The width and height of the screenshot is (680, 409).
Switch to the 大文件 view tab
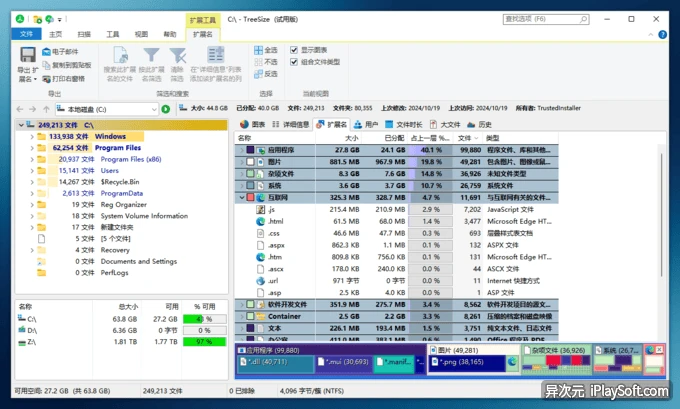coord(445,124)
